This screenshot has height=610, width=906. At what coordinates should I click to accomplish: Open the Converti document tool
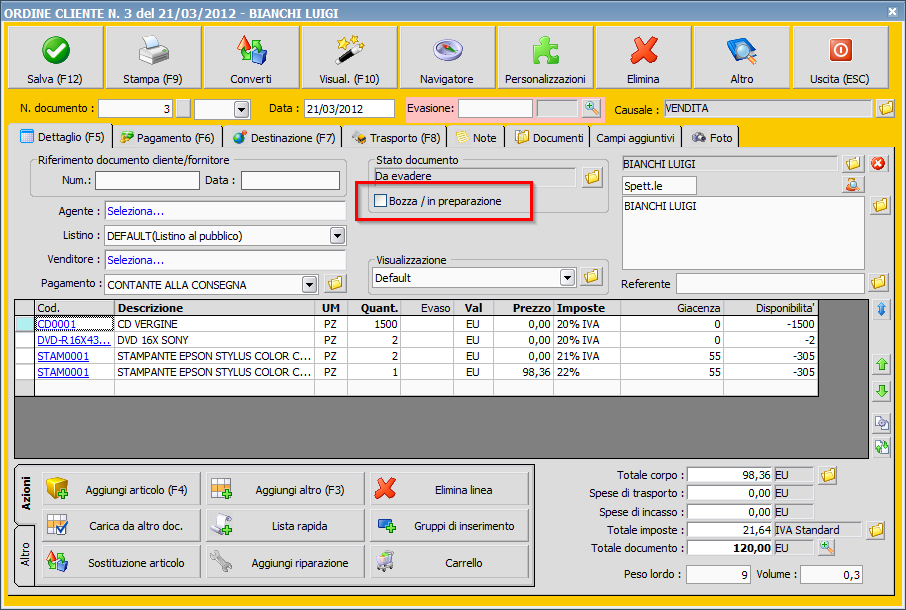click(x=251, y=57)
